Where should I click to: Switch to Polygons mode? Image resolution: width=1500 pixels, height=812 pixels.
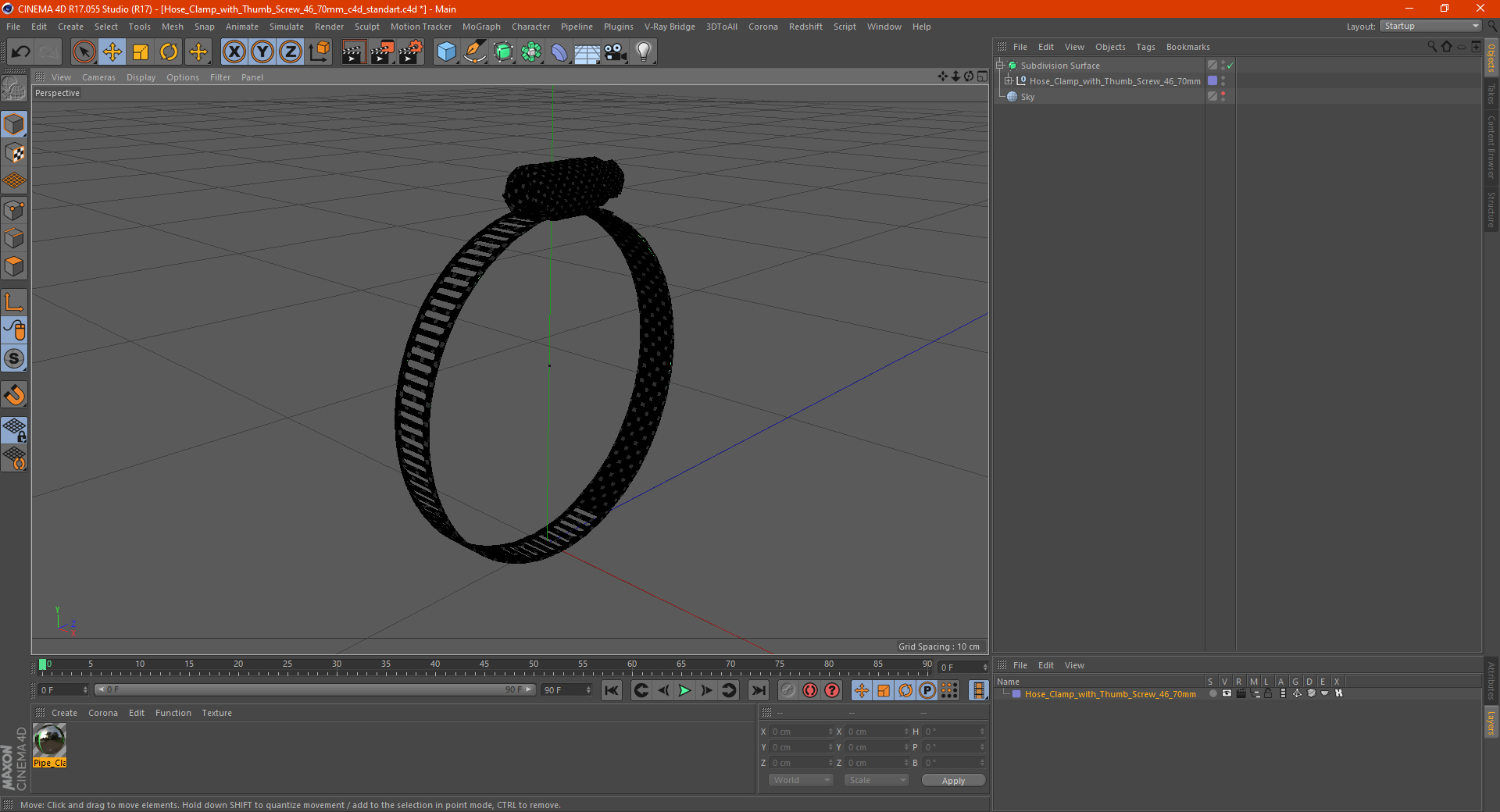pyautogui.click(x=14, y=266)
